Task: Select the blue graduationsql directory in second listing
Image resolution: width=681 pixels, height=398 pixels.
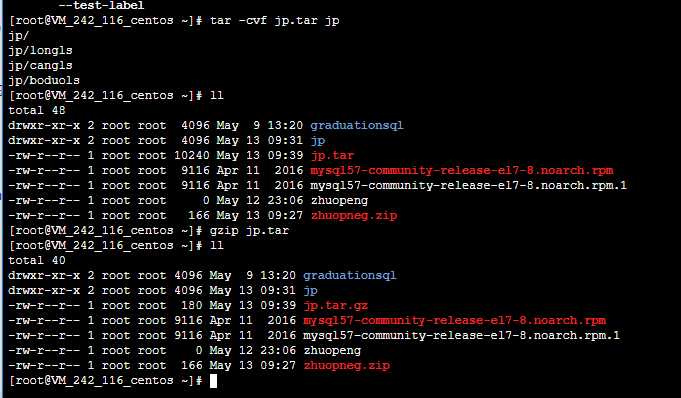Action: pyautogui.click(x=350, y=275)
